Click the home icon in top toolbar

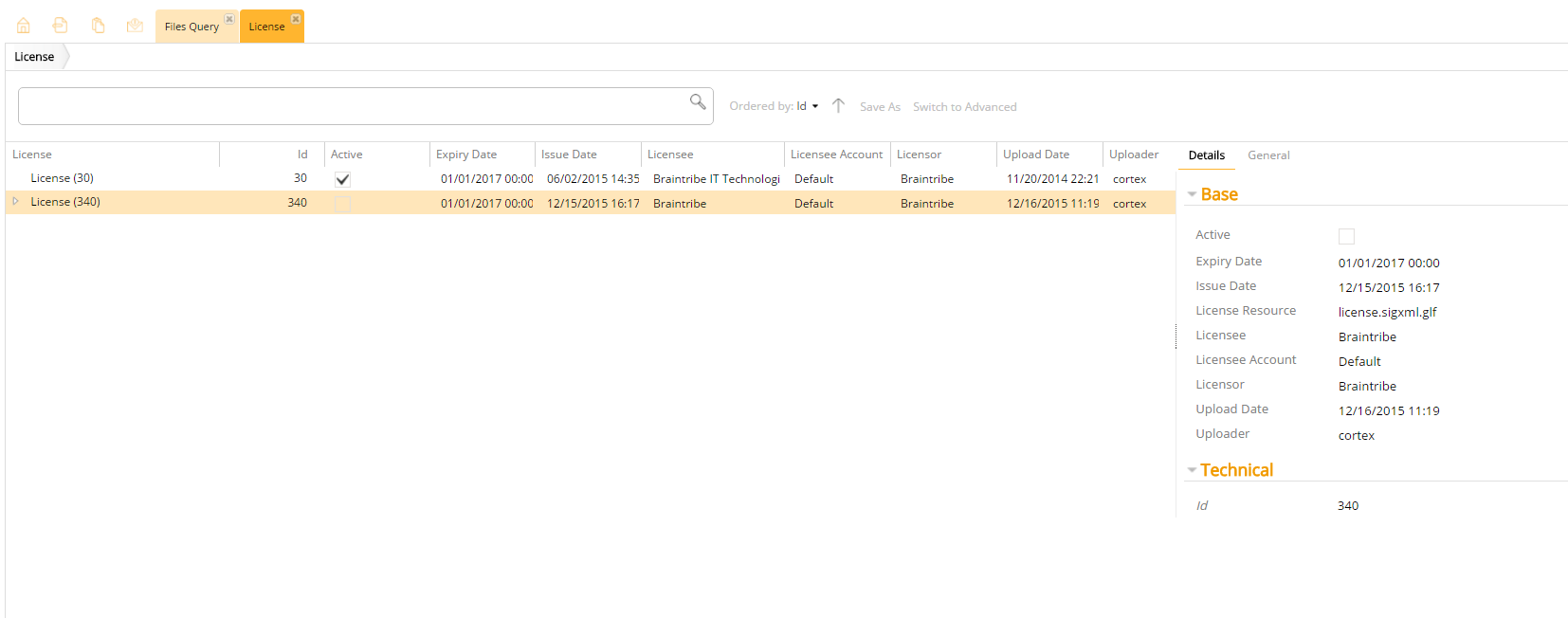pyautogui.click(x=24, y=26)
